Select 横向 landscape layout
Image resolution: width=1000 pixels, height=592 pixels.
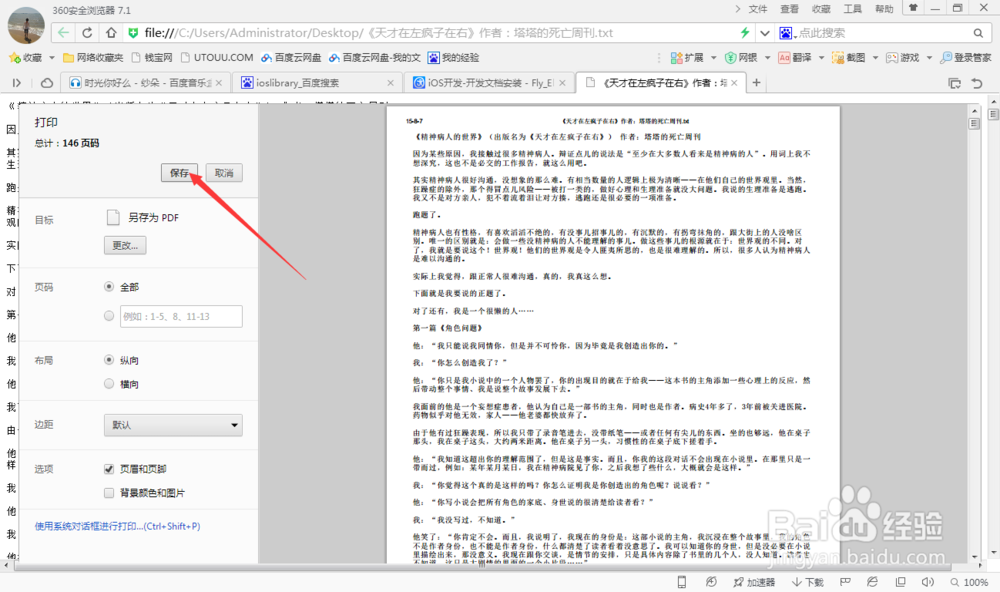[x=109, y=383]
